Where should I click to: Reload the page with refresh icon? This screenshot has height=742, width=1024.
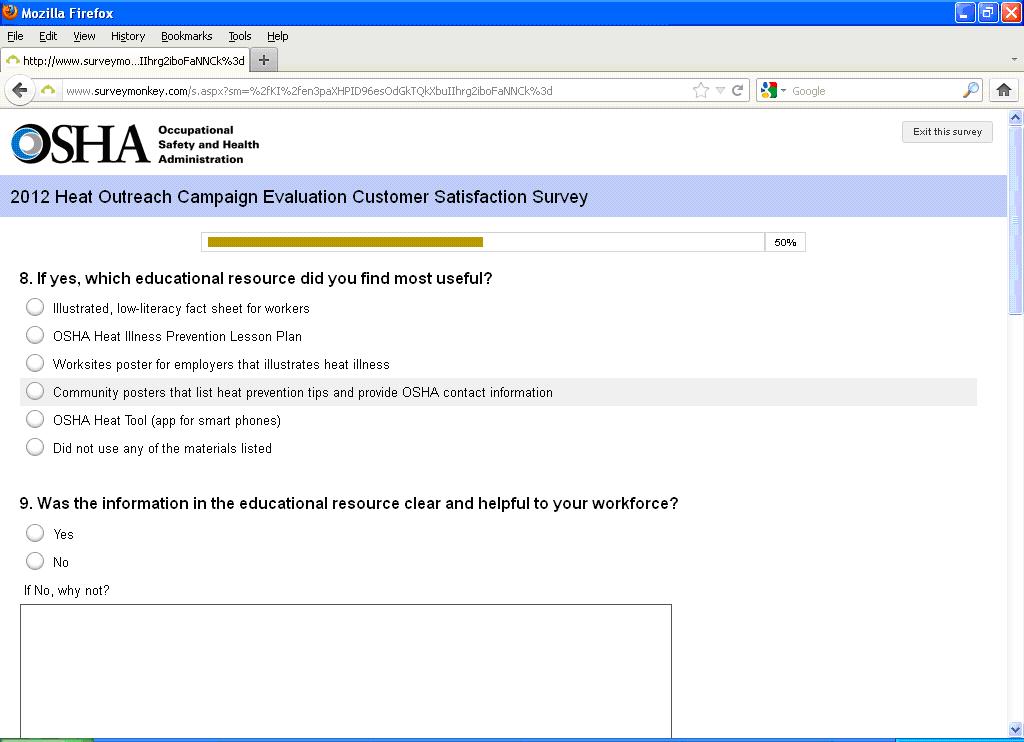(738, 90)
